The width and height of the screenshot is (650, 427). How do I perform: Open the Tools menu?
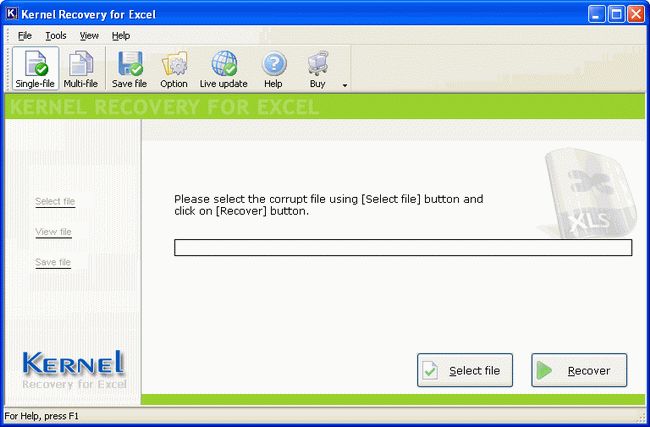56,36
